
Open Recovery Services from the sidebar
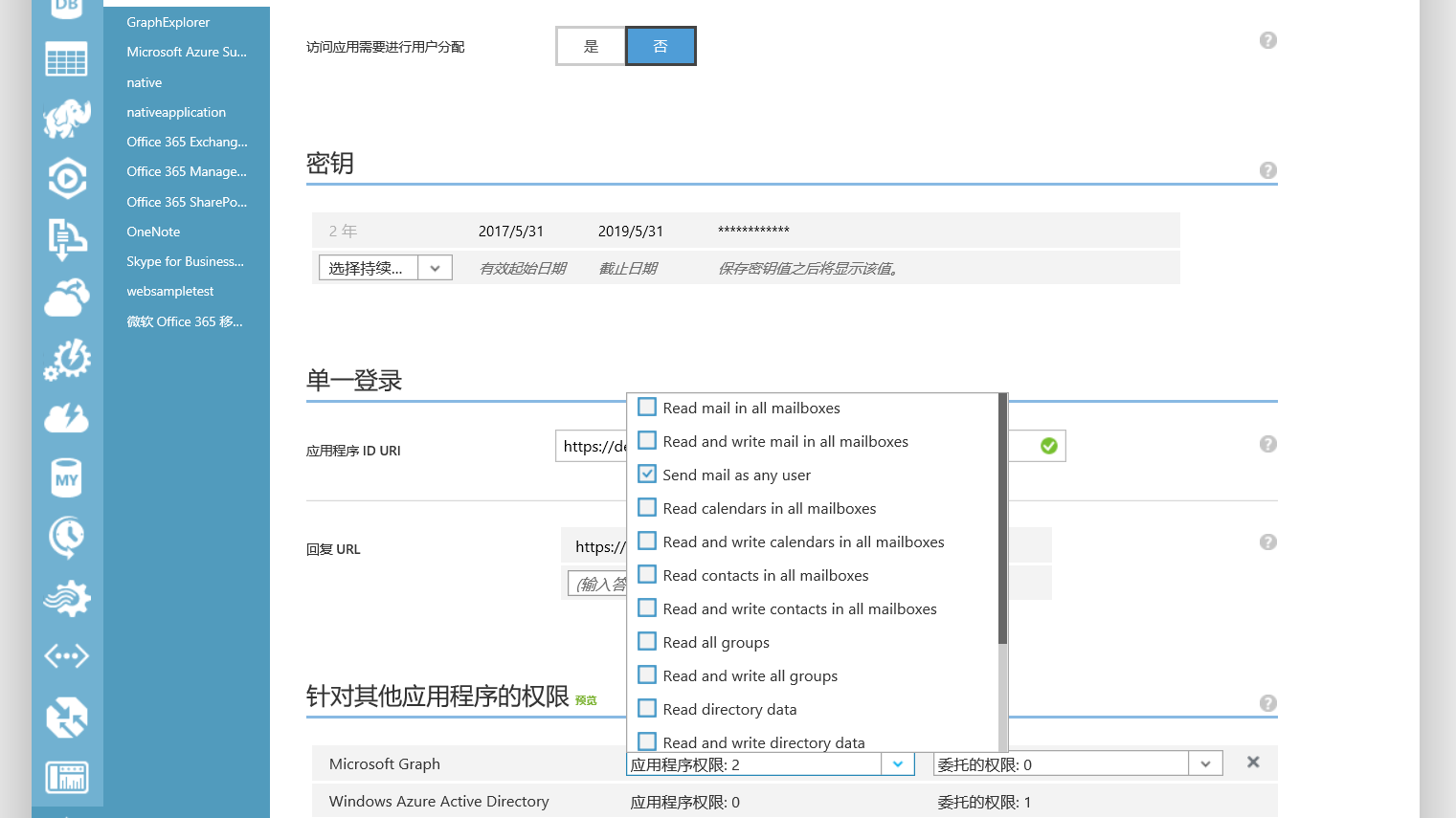coord(66,716)
